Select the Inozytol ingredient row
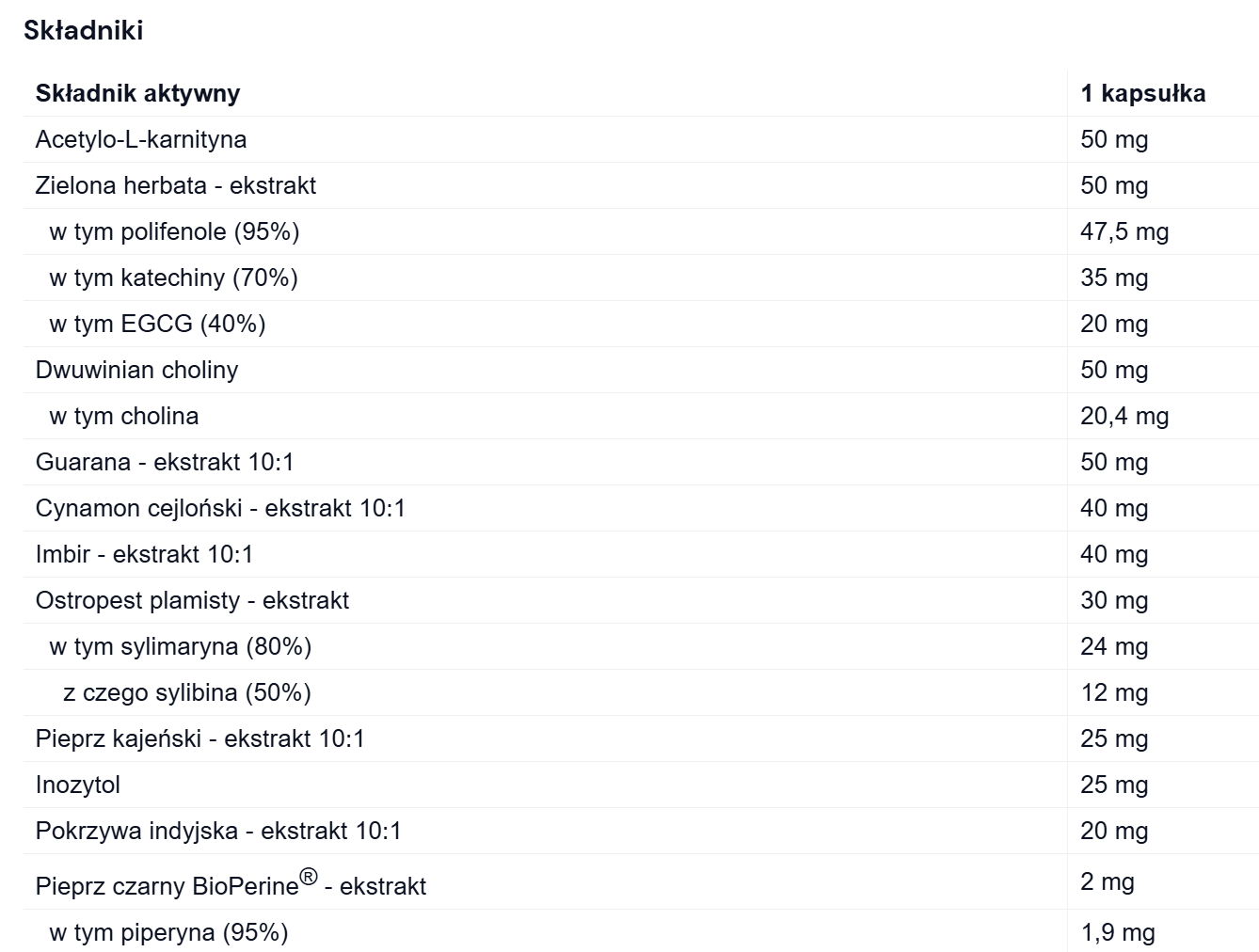 click(78, 785)
